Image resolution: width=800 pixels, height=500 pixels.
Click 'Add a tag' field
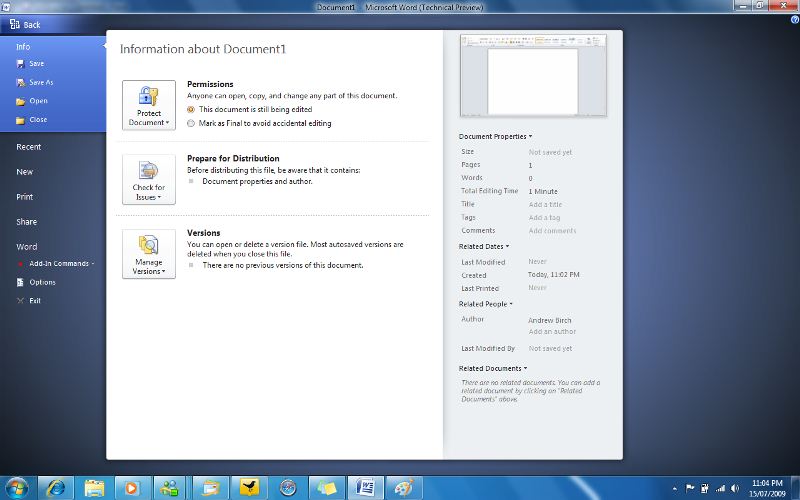(544, 218)
